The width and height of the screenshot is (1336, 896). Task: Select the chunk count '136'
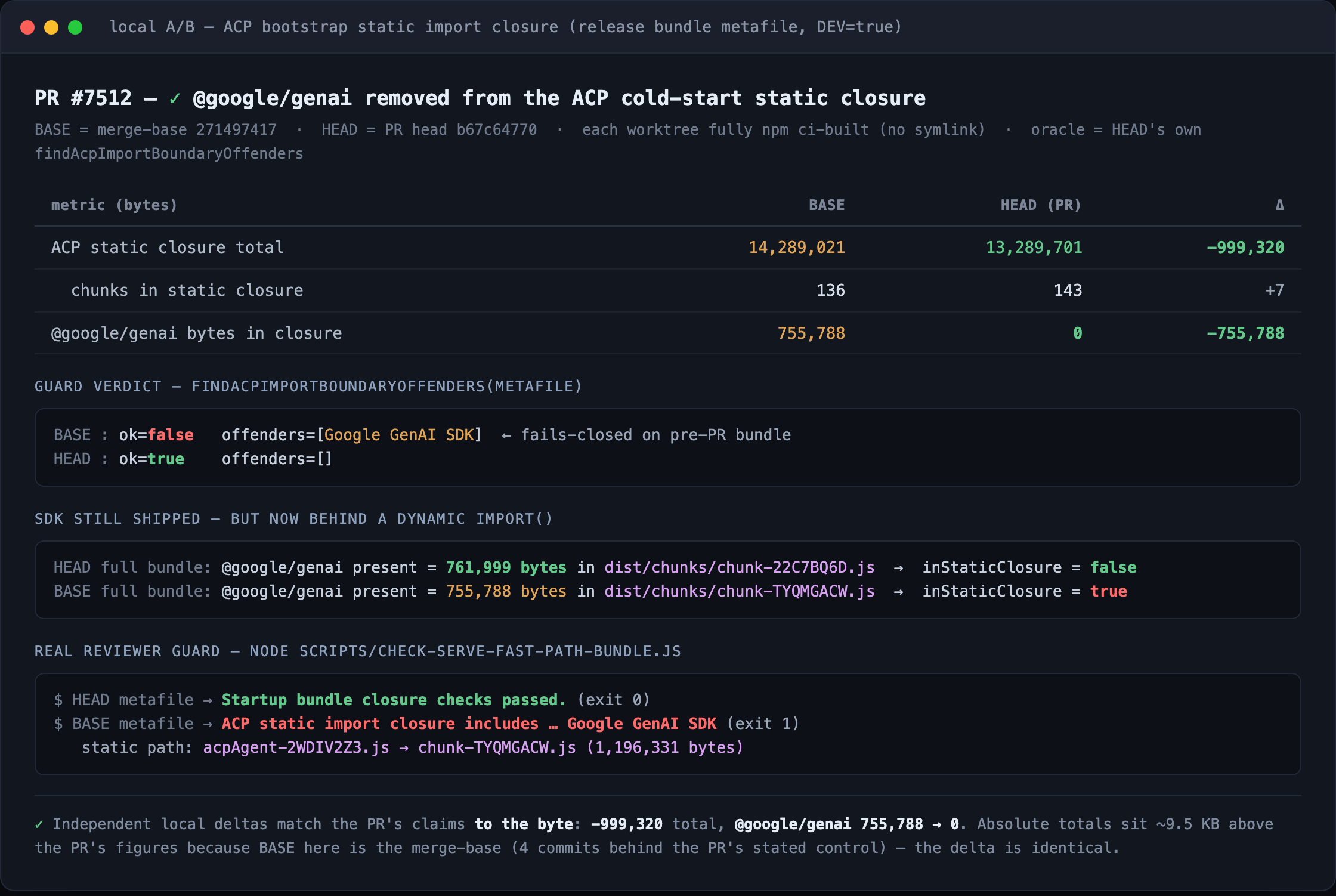pyautogui.click(x=831, y=291)
